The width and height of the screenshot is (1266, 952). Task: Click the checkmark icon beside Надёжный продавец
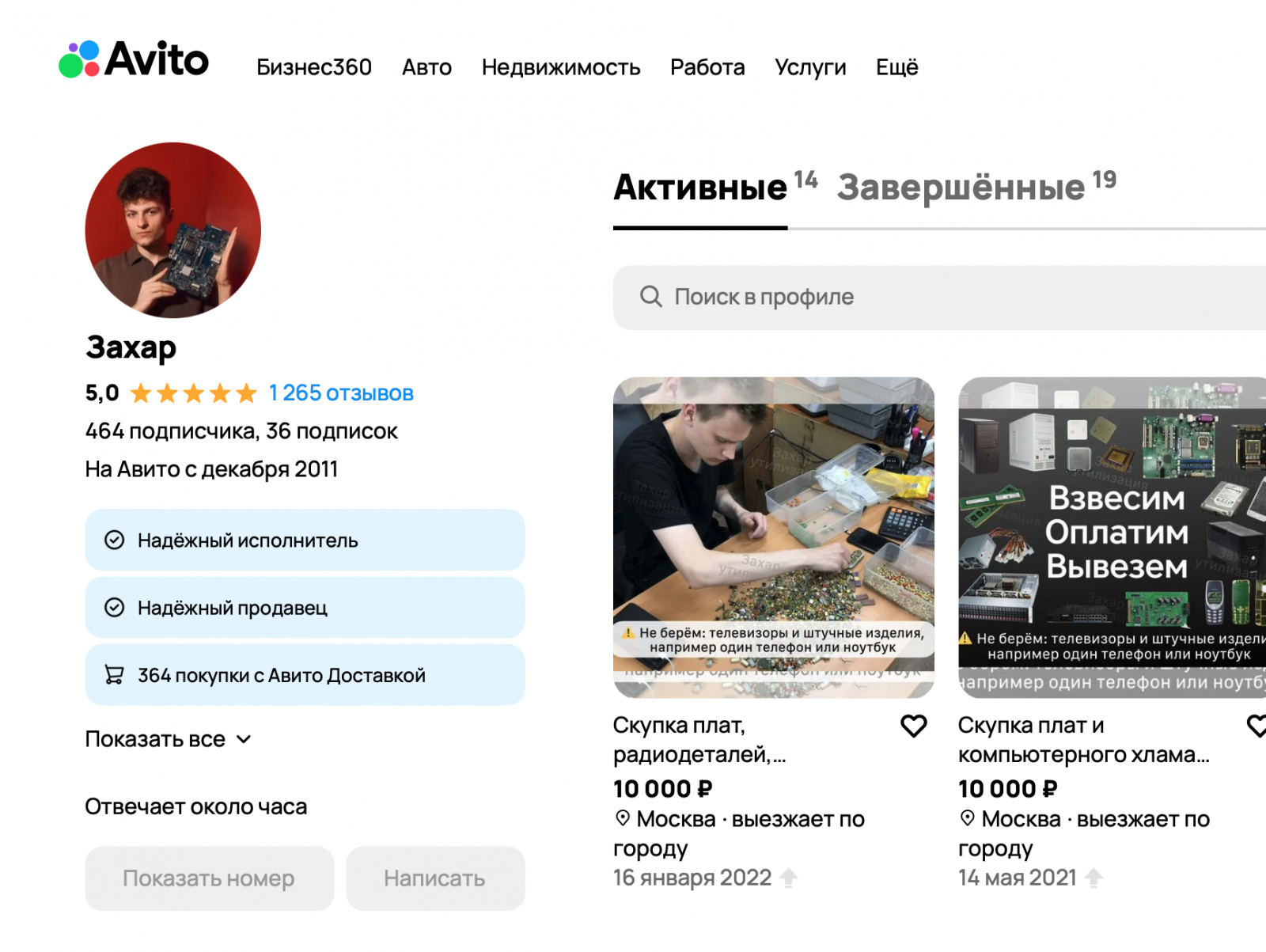click(x=115, y=608)
